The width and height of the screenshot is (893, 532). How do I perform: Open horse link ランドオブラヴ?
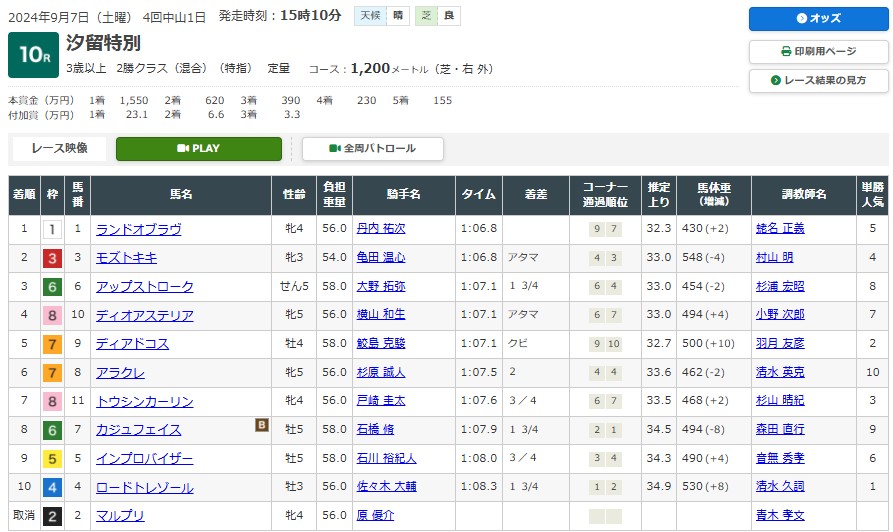[138, 229]
